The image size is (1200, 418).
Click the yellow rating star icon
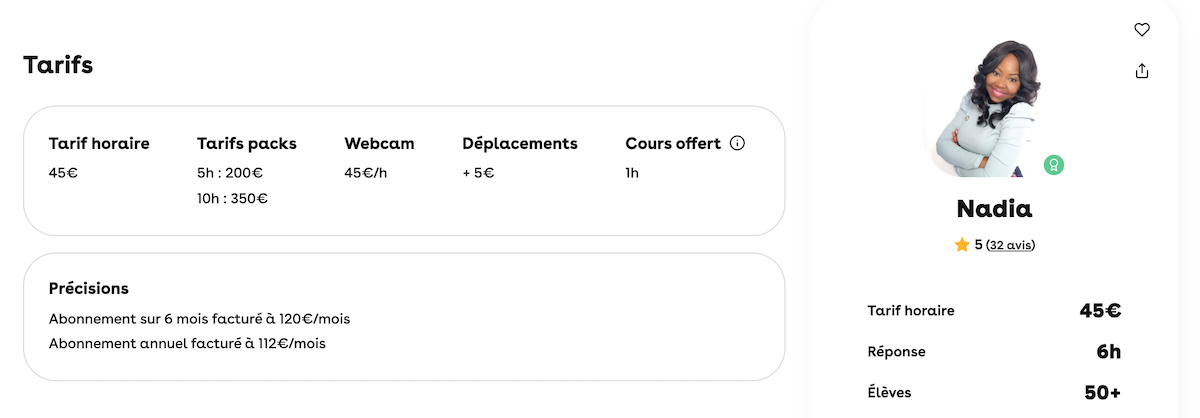(962, 244)
